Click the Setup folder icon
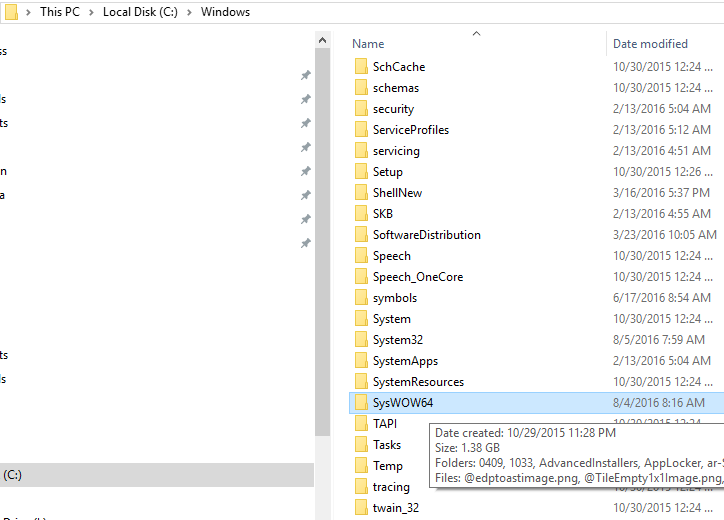Viewport: 724px width, 520px height. (x=362, y=171)
